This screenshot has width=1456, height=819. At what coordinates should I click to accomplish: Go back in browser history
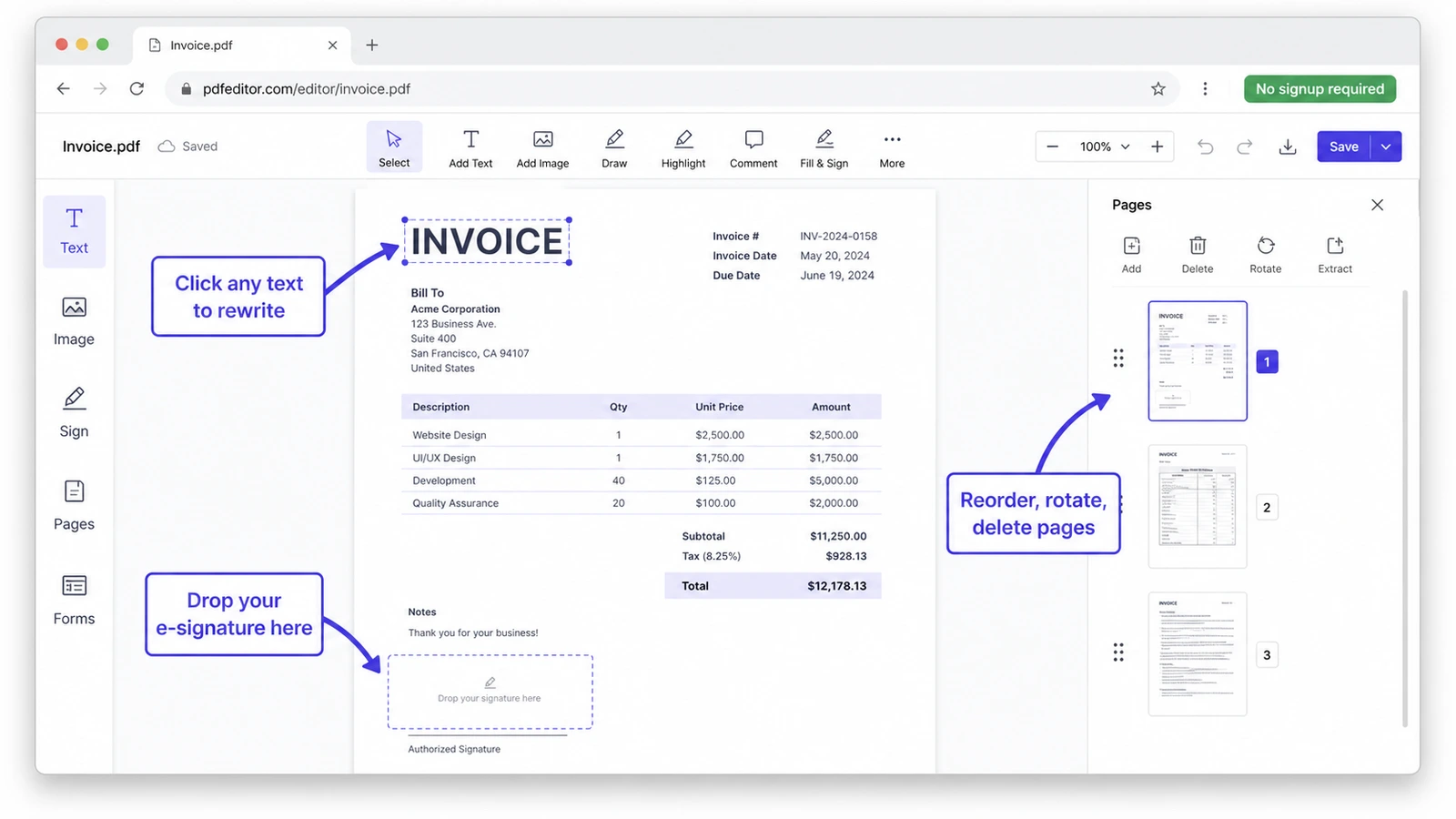tap(63, 89)
